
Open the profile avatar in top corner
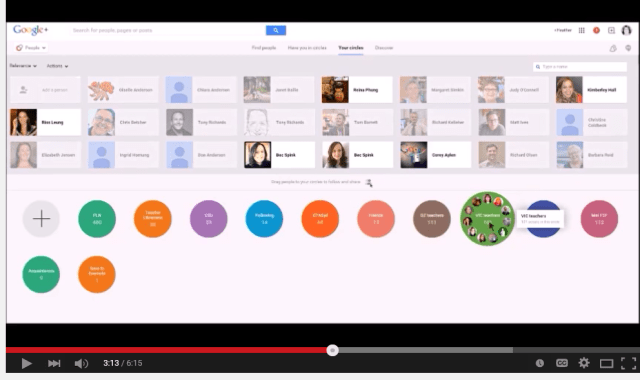[626, 30]
